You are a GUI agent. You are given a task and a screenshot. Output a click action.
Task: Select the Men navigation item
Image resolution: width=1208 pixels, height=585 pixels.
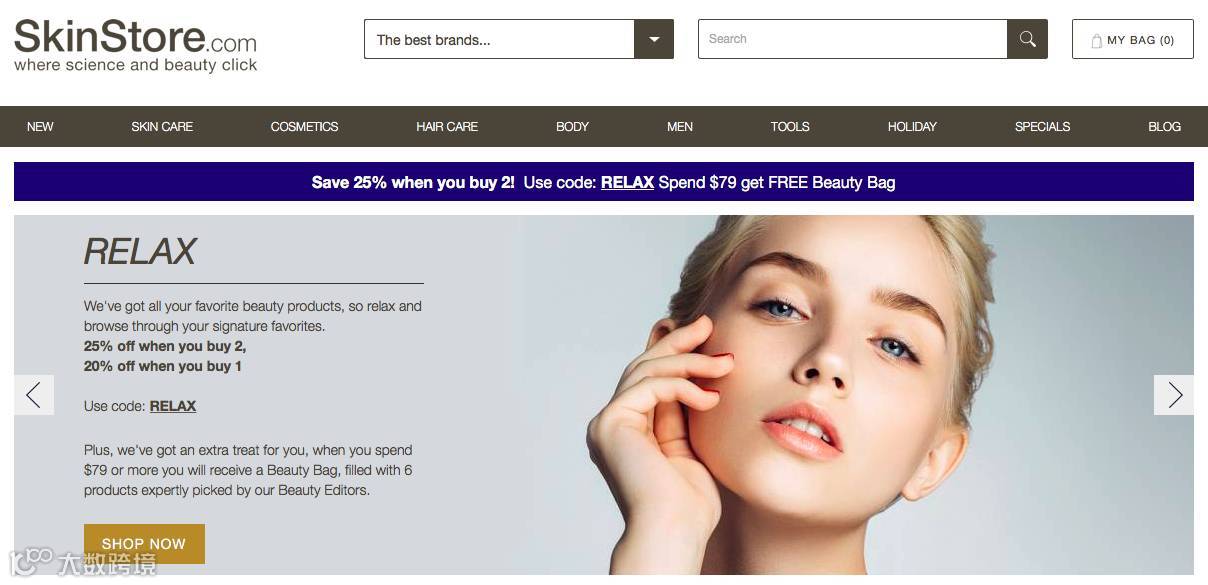[x=680, y=127]
